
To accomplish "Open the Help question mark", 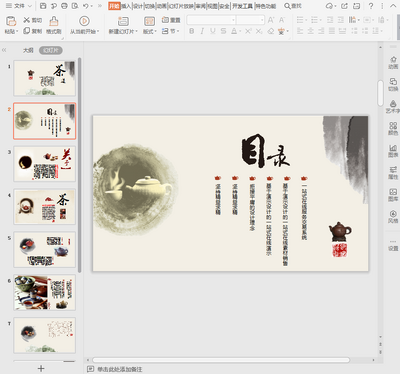I will pyautogui.click(x=371, y=6).
